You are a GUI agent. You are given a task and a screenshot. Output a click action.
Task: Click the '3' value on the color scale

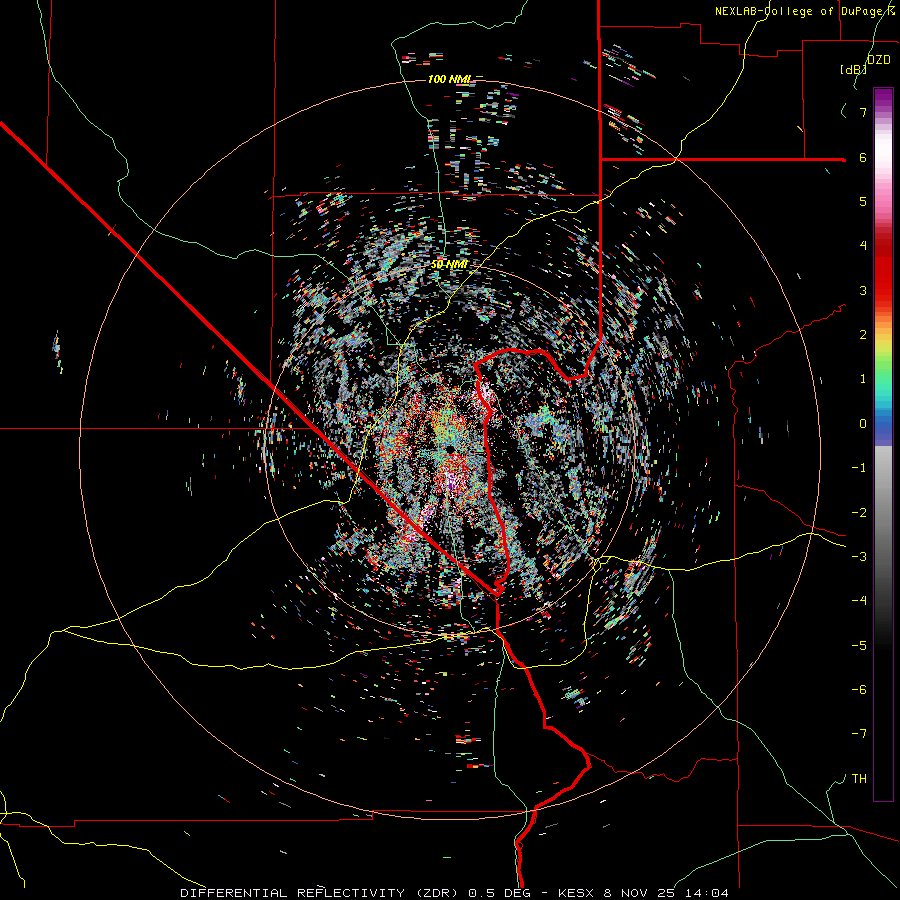tap(863, 290)
